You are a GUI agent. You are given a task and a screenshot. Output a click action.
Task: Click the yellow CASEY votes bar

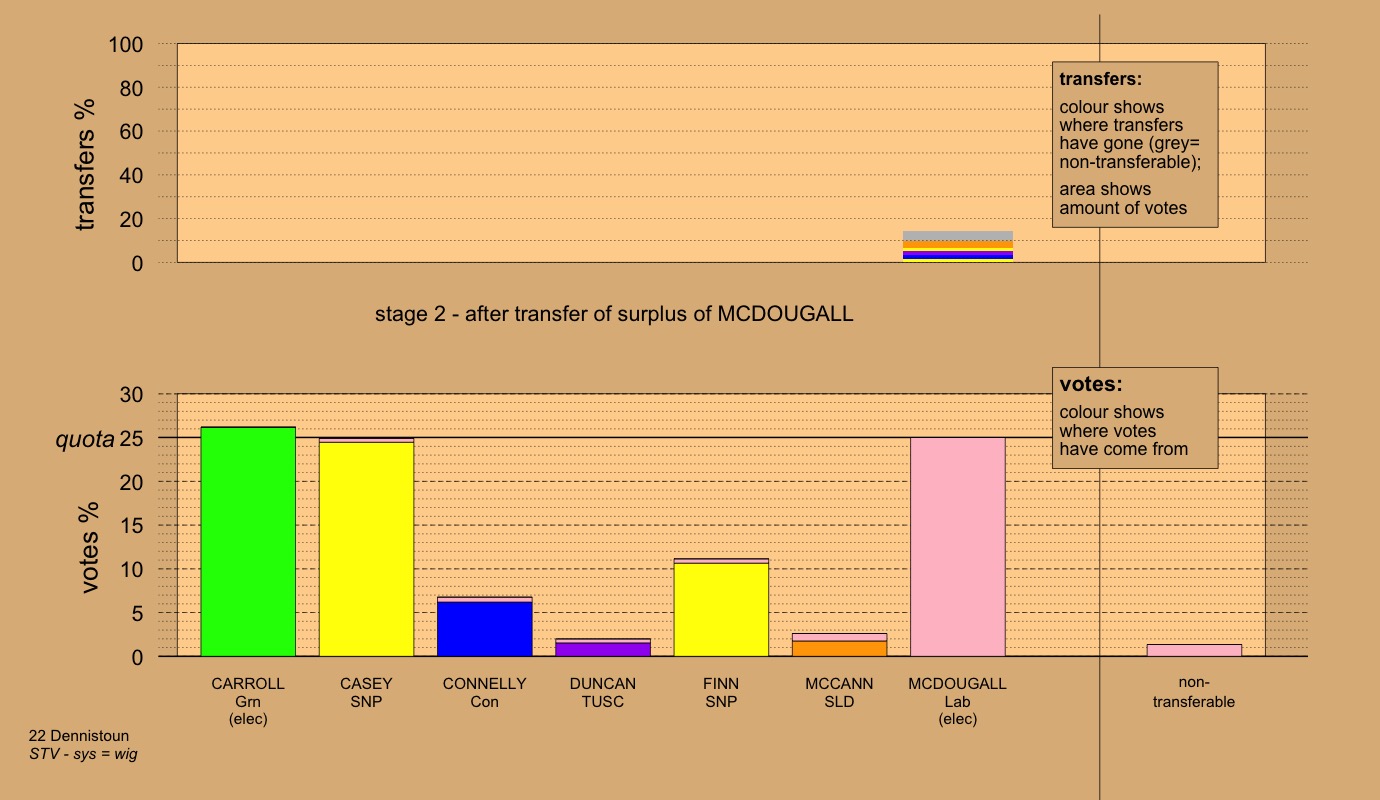(366, 549)
